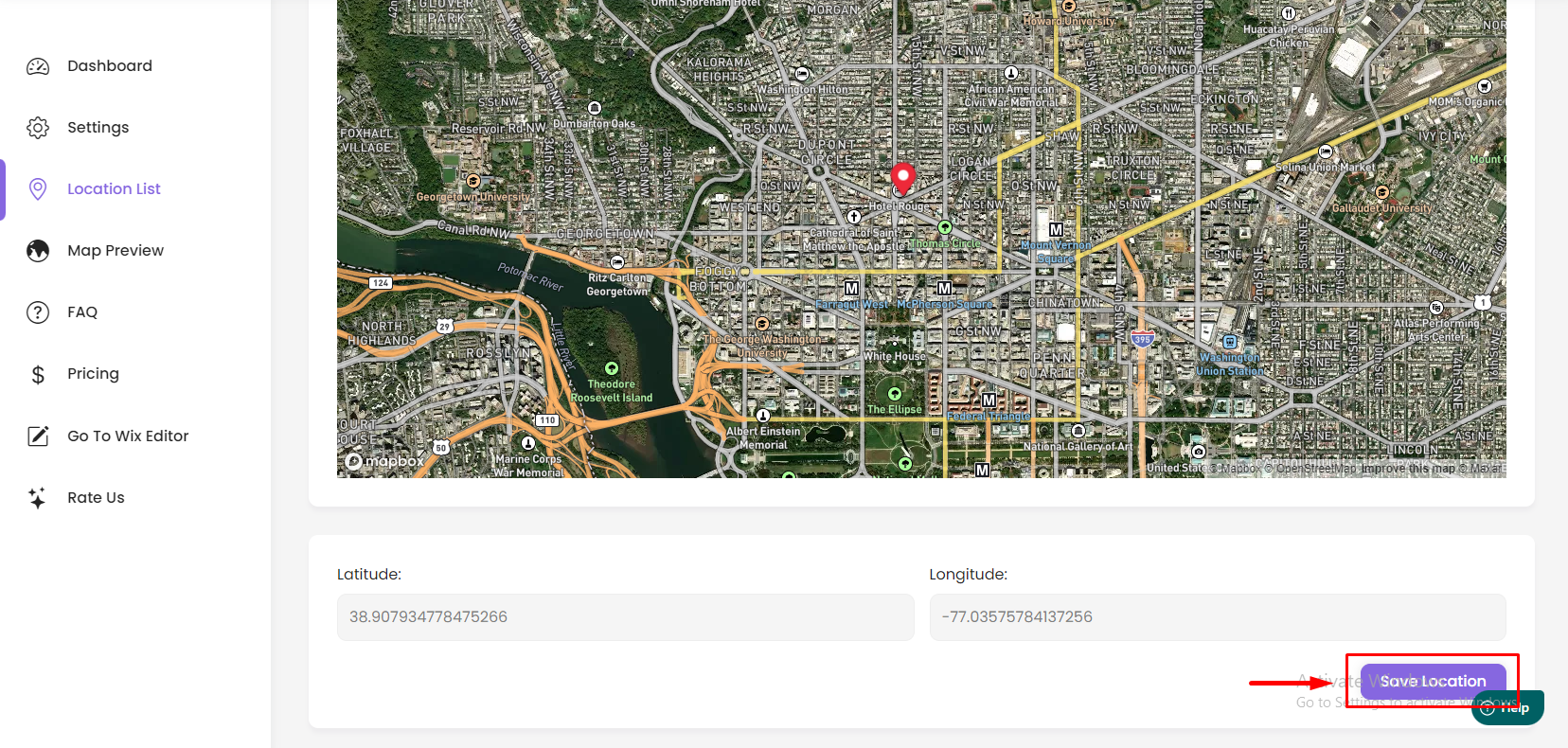This screenshot has width=1568, height=748.
Task: Open the Rate Us option
Action: coord(96,497)
